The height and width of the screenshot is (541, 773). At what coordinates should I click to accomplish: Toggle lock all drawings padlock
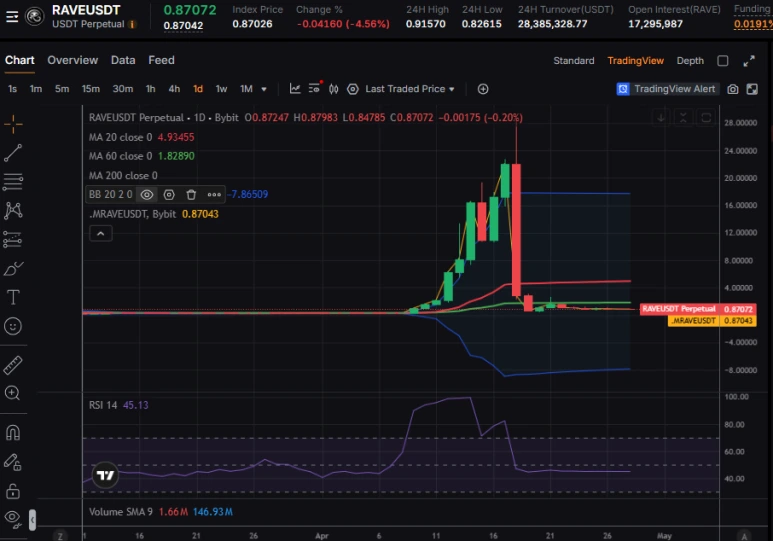click(x=13, y=491)
